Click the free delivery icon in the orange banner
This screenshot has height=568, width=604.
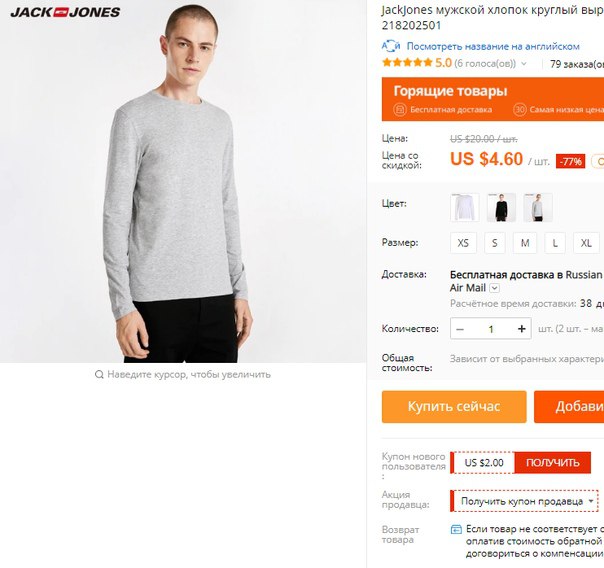400,110
